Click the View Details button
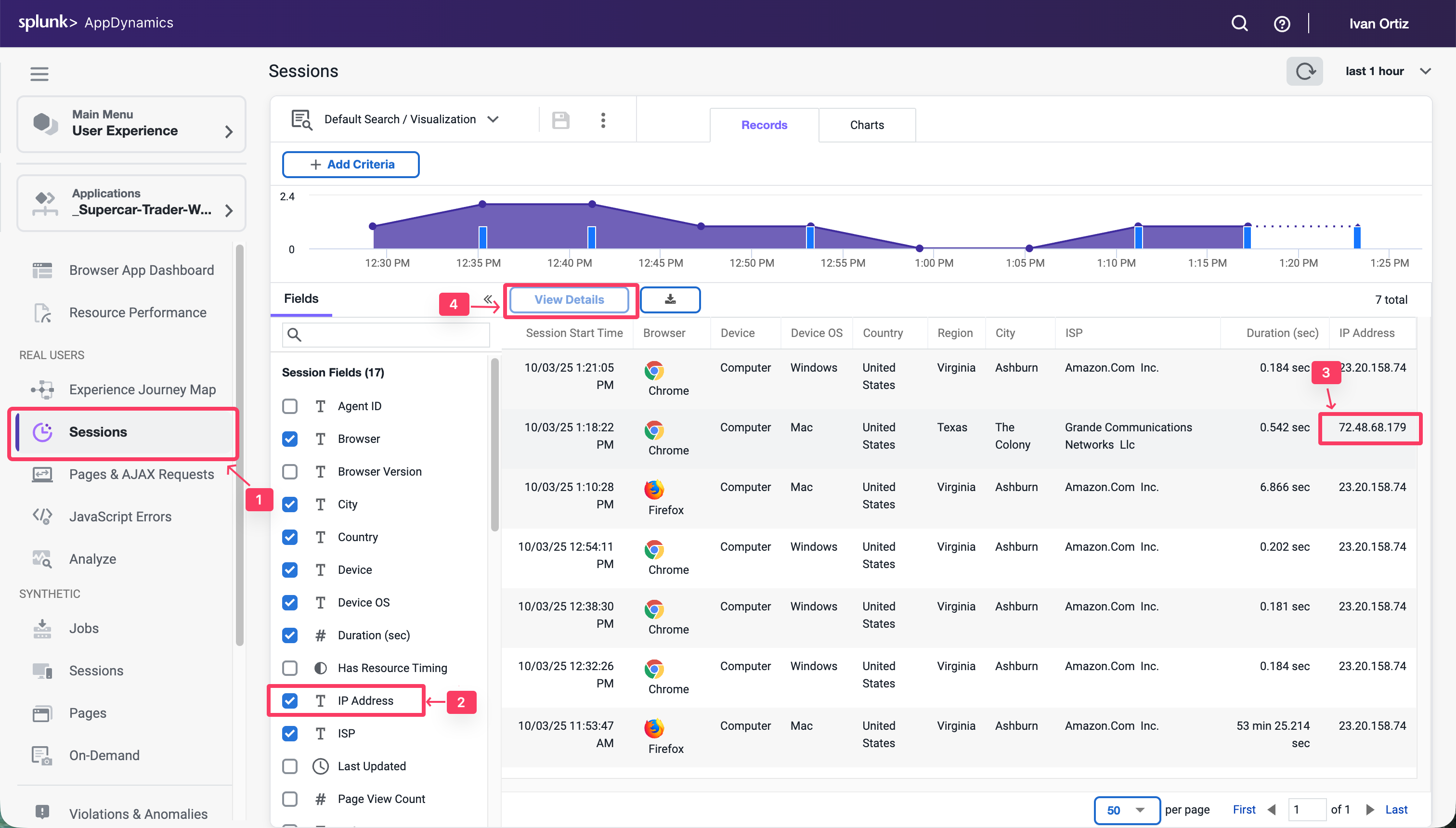Viewport: 1456px width, 828px height. point(569,300)
